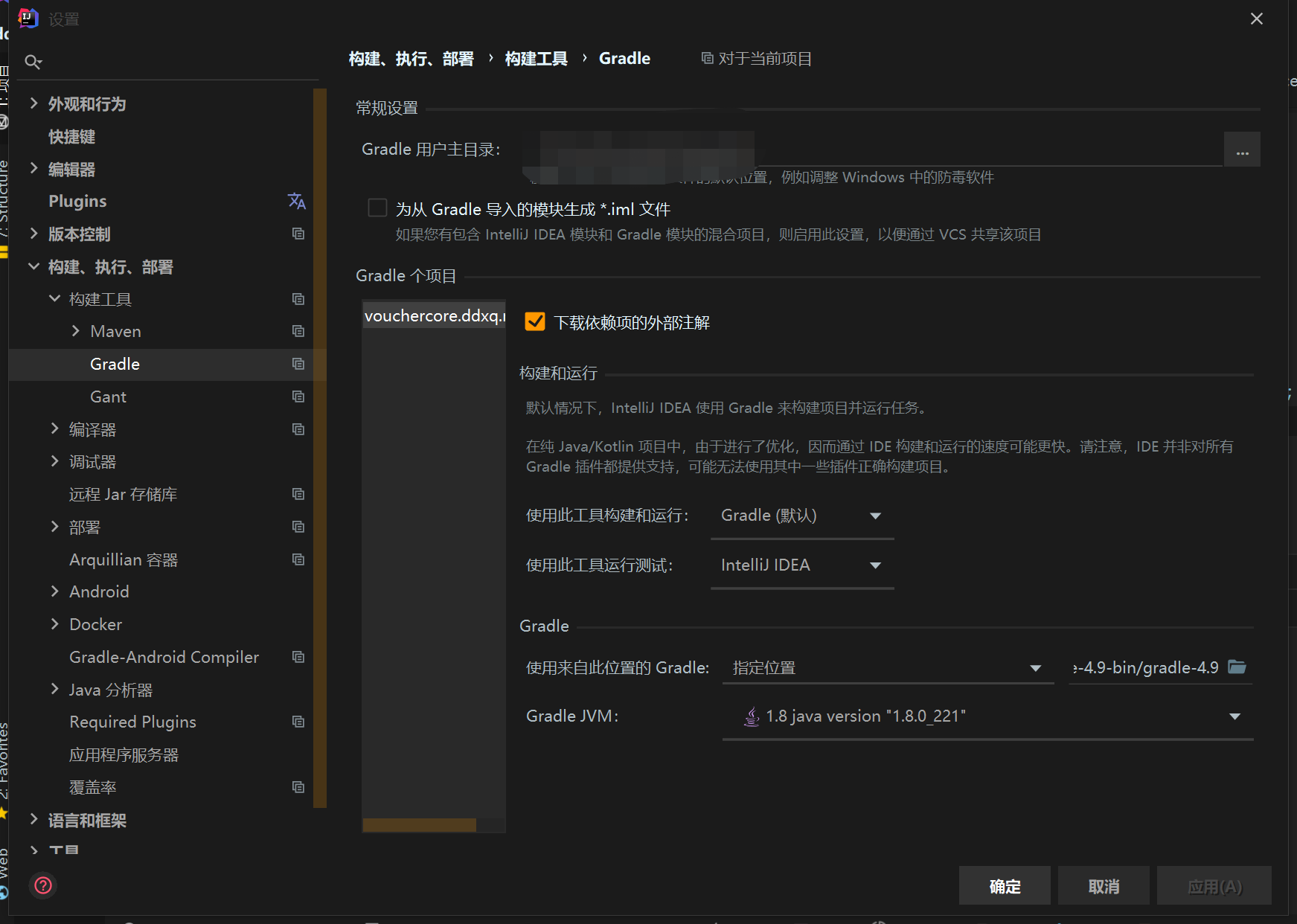This screenshot has height=924, width=1297.
Task: Open the Gradle location folder browser icon
Action: (x=1237, y=667)
